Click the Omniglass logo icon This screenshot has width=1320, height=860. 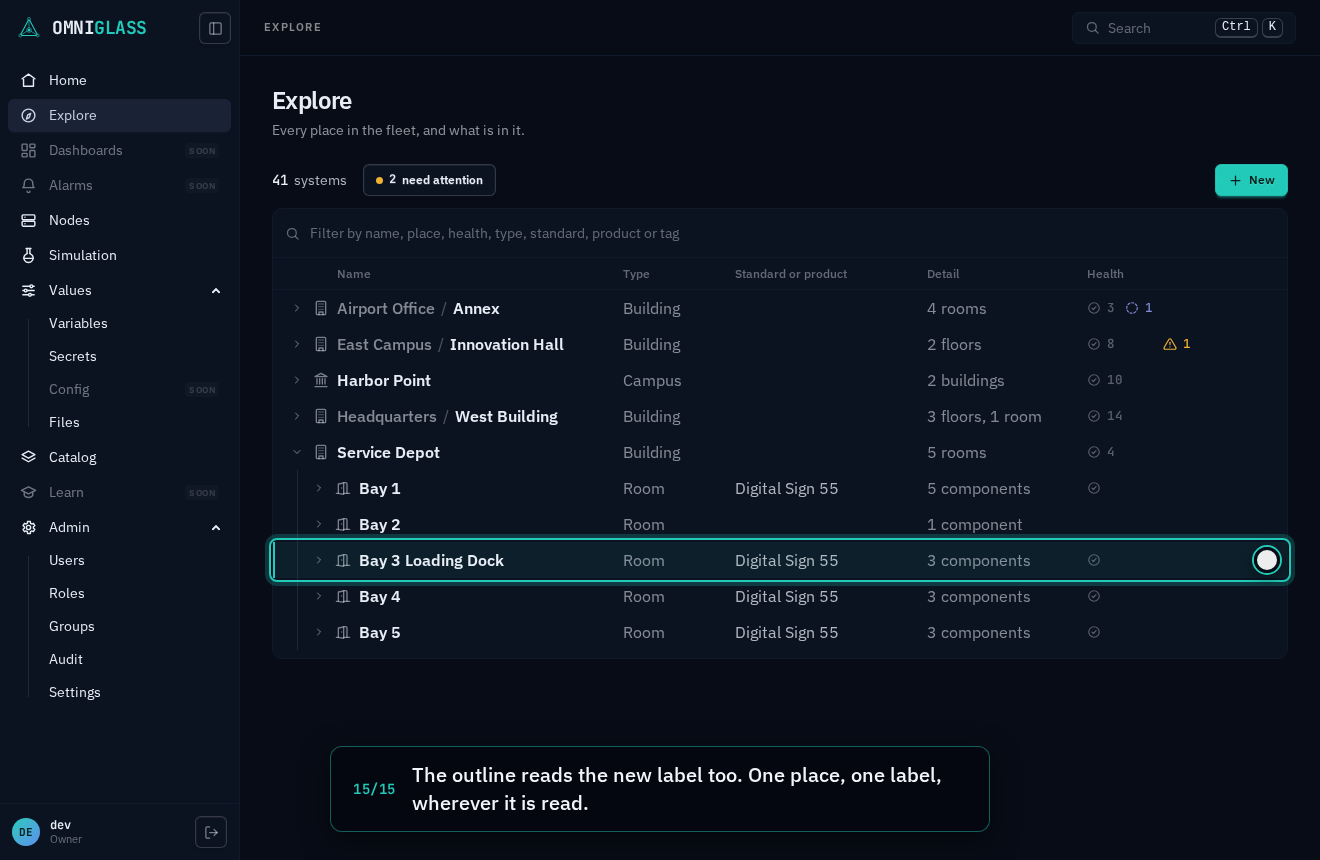(x=29, y=28)
